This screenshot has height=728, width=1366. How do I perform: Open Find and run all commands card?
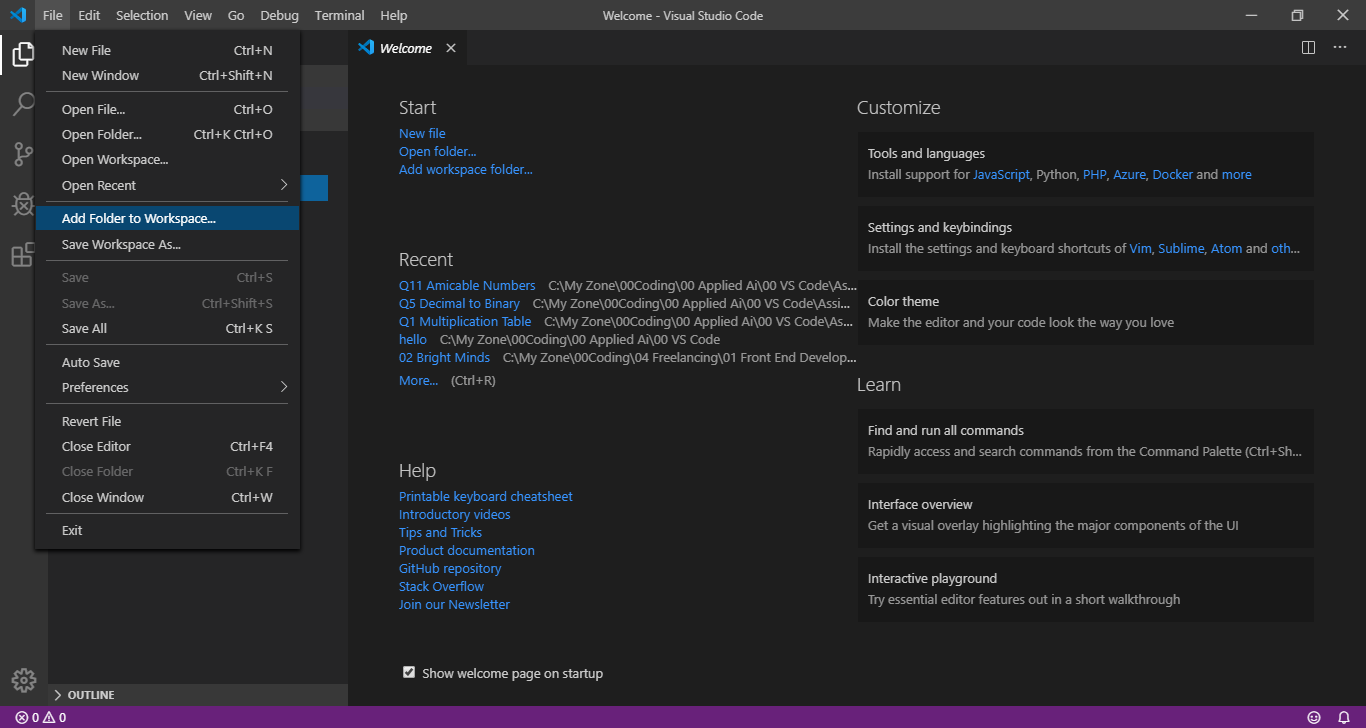[1085, 441]
